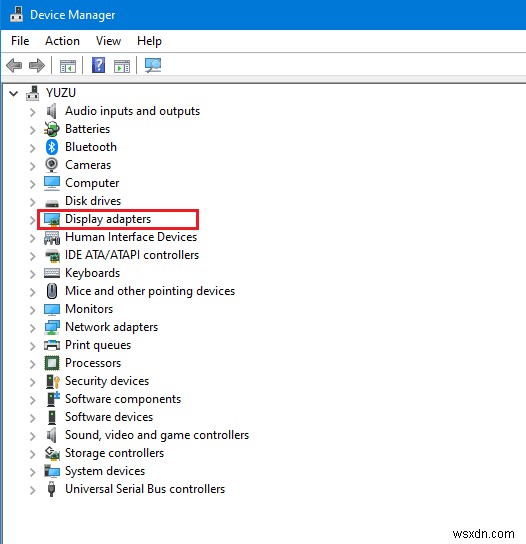The image size is (526, 544).
Task: Click the Security devices key icon
Action: click(x=53, y=382)
